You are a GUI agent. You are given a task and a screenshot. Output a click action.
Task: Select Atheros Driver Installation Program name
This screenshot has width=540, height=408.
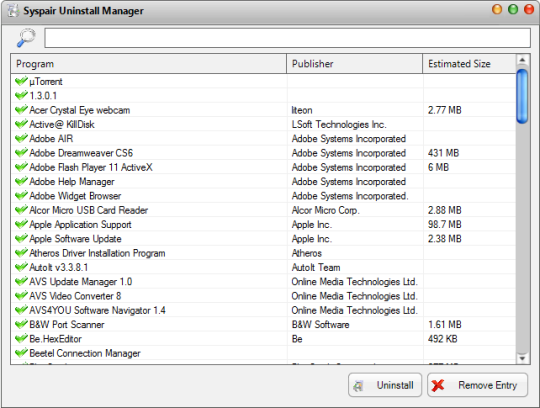coord(97,253)
